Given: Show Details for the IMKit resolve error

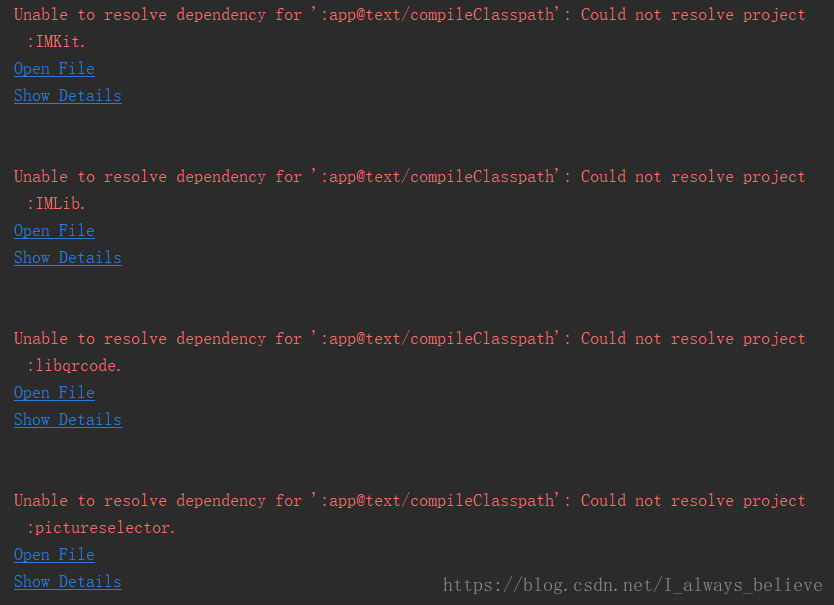Looking at the screenshot, I should pos(67,95).
